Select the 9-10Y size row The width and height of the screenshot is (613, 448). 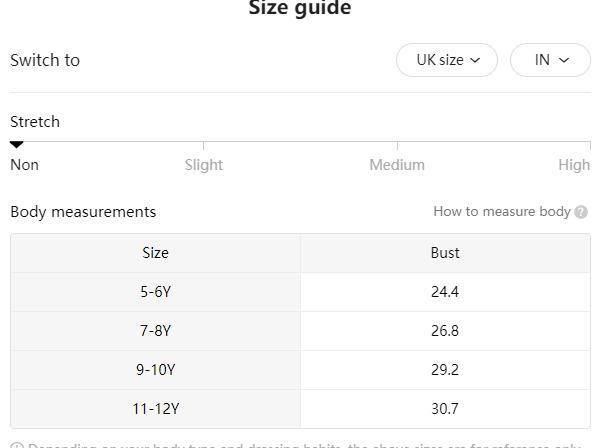[155, 370]
